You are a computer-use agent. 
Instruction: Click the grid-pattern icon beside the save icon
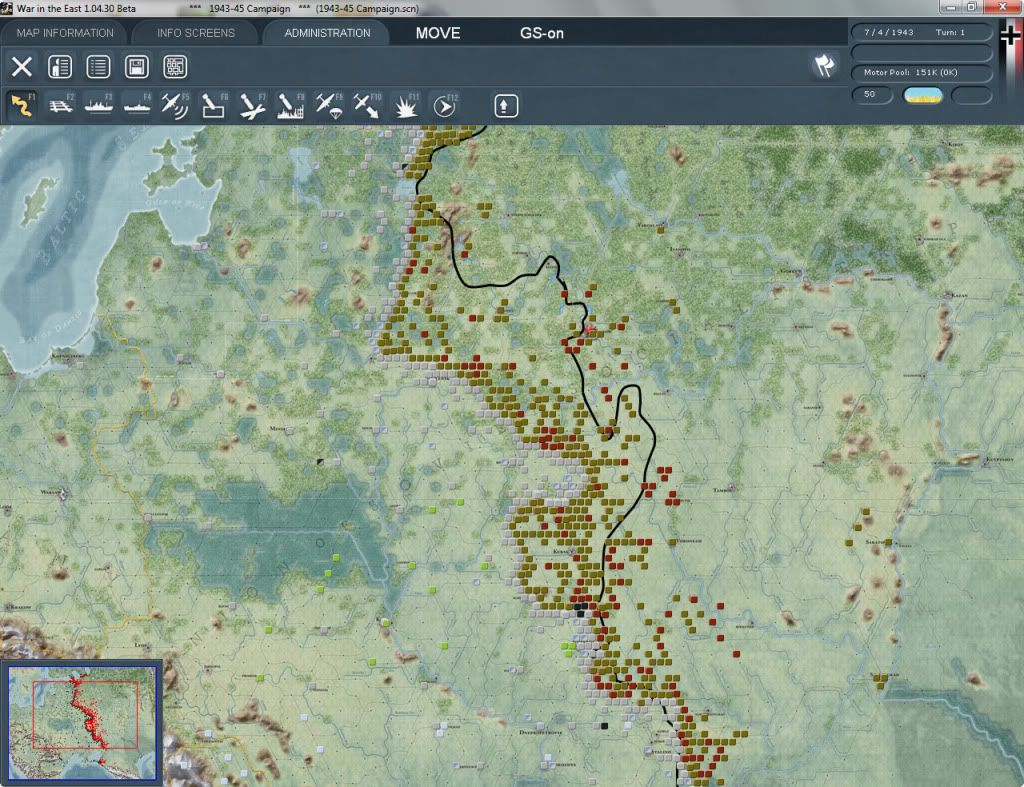(175, 67)
